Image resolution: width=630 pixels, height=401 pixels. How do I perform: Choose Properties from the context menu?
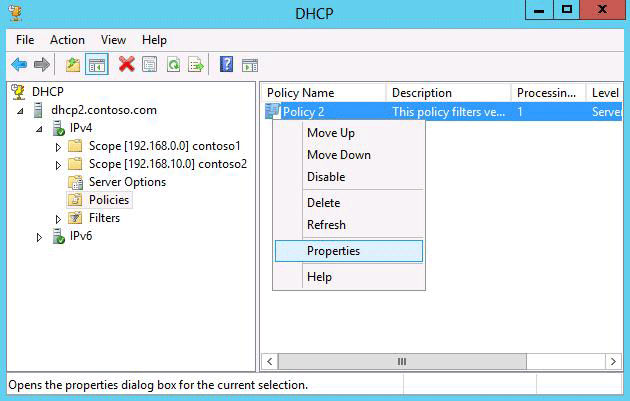(x=333, y=251)
